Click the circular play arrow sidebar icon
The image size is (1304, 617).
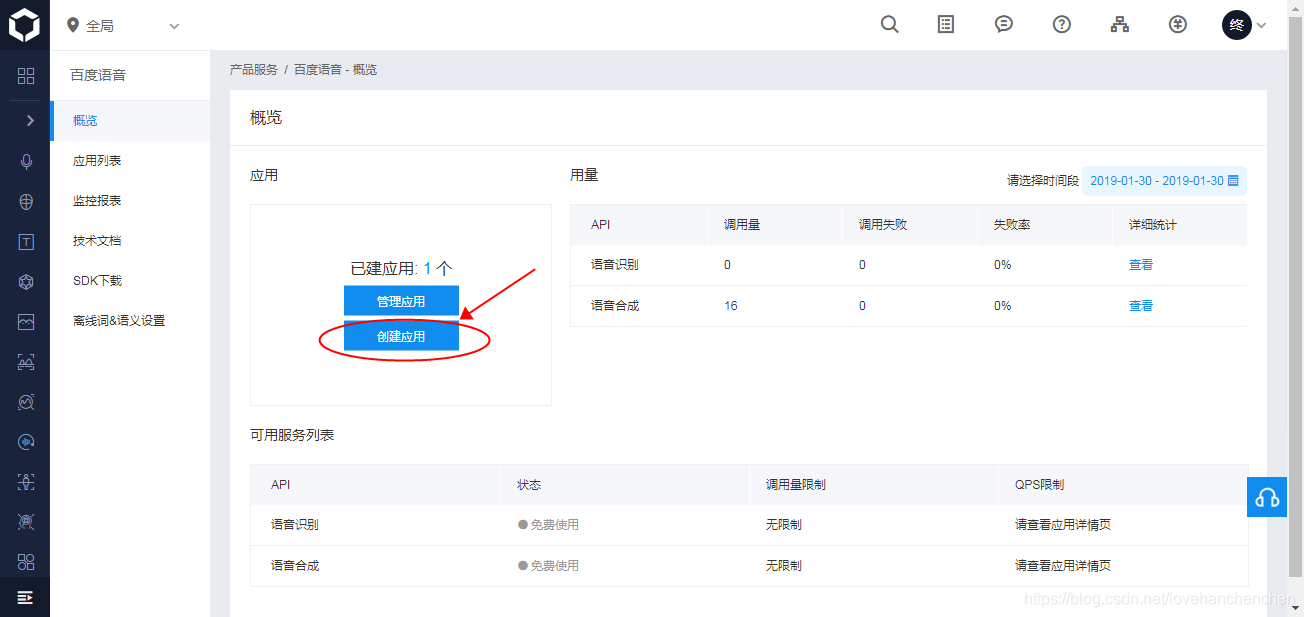click(26, 441)
